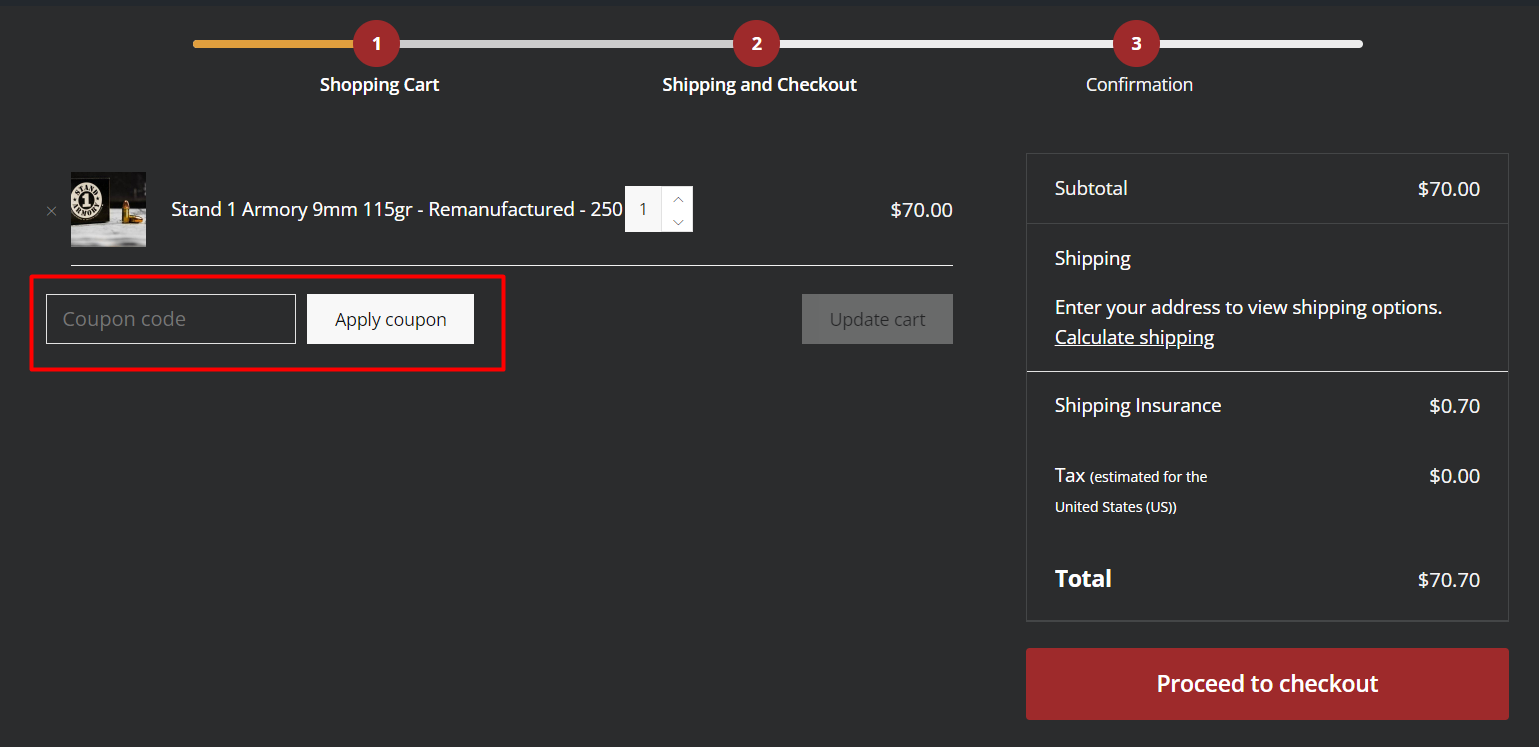Focus the quantity field showing 1
The image size is (1539, 747).
pyautogui.click(x=643, y=209)
